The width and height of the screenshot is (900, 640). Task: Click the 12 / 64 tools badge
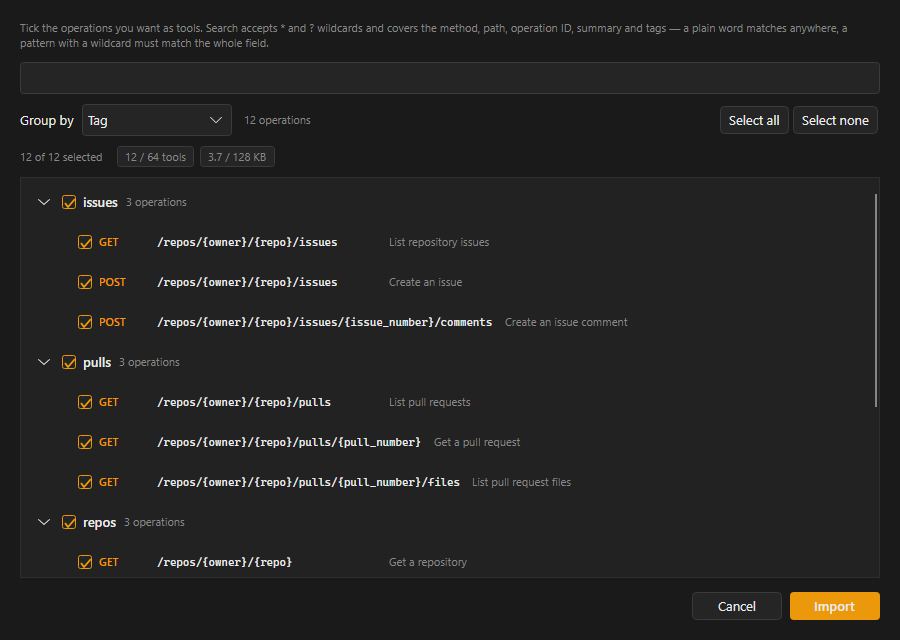click(156, 157)
